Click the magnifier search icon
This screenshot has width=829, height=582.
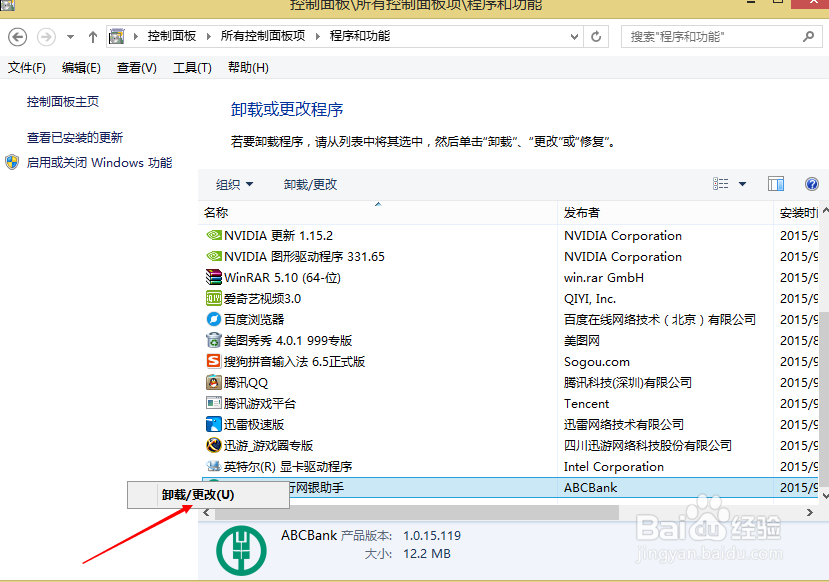[x=808, y=36]
